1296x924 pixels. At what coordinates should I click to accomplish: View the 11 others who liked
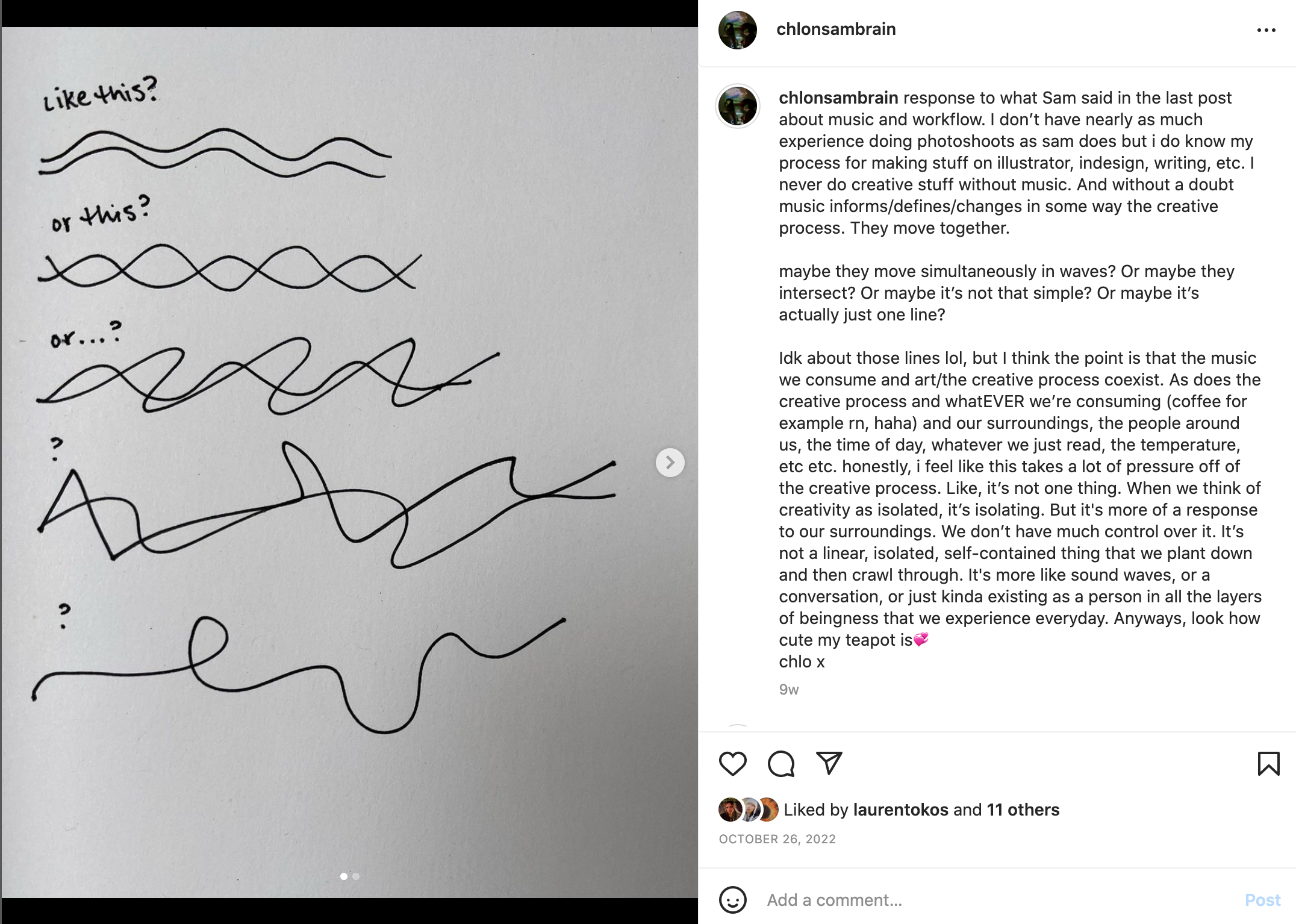(x=1023, y=810)
